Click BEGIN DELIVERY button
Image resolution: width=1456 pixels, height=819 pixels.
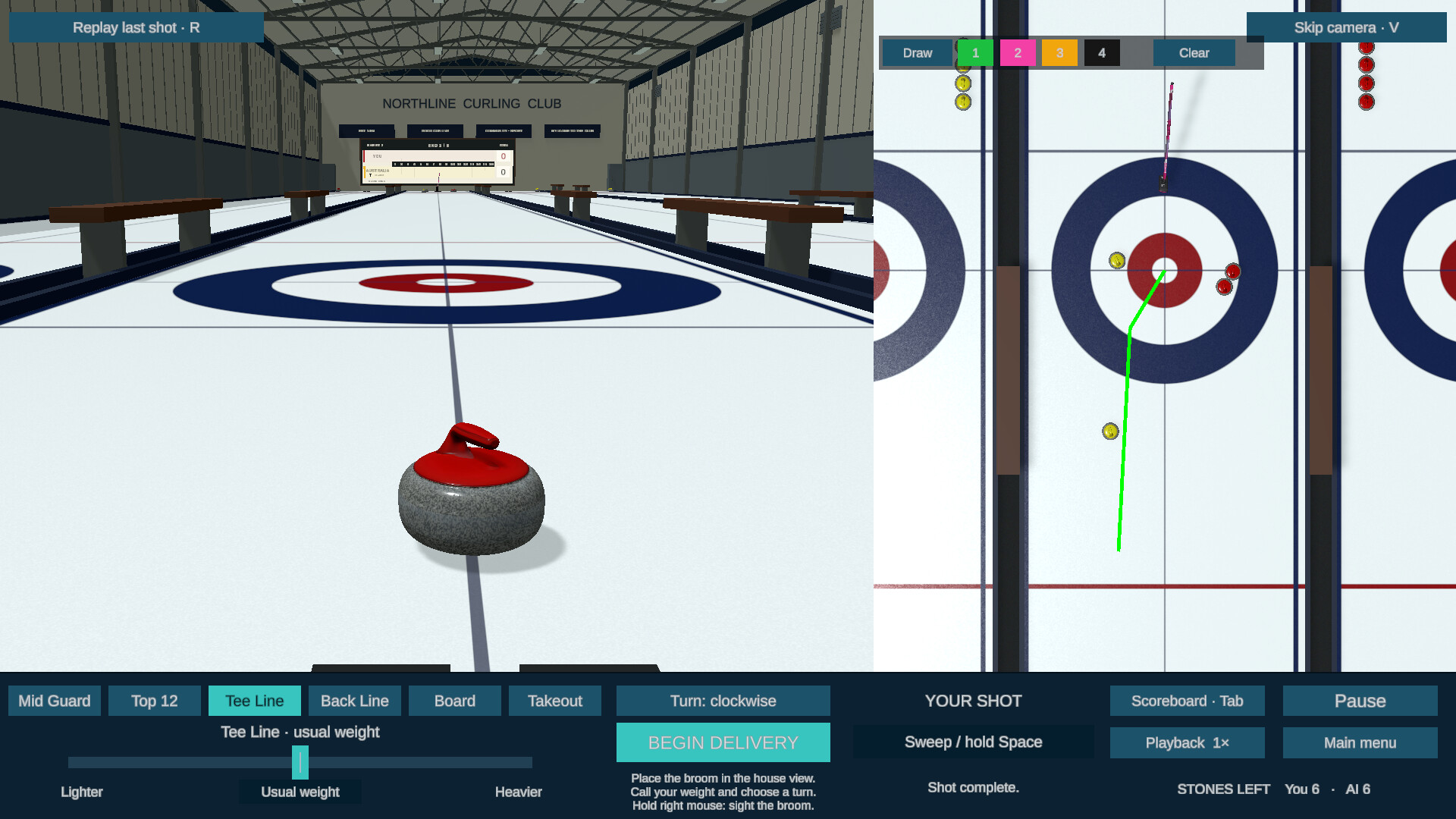point(723,742)
